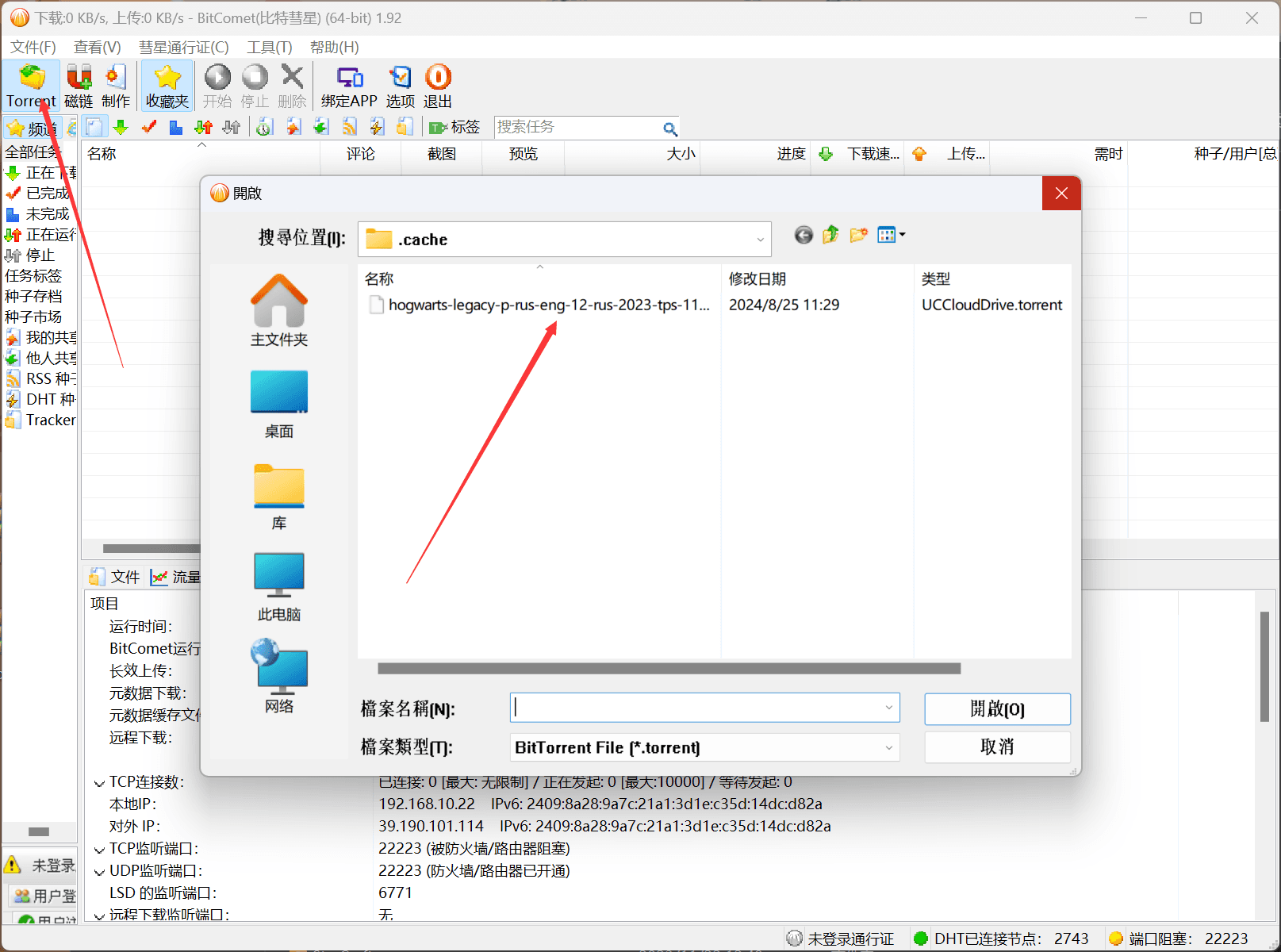The height and width of the screenshot is (952, 1281).
Task: Create a new folder in open dialog
Action: [858, 235]
